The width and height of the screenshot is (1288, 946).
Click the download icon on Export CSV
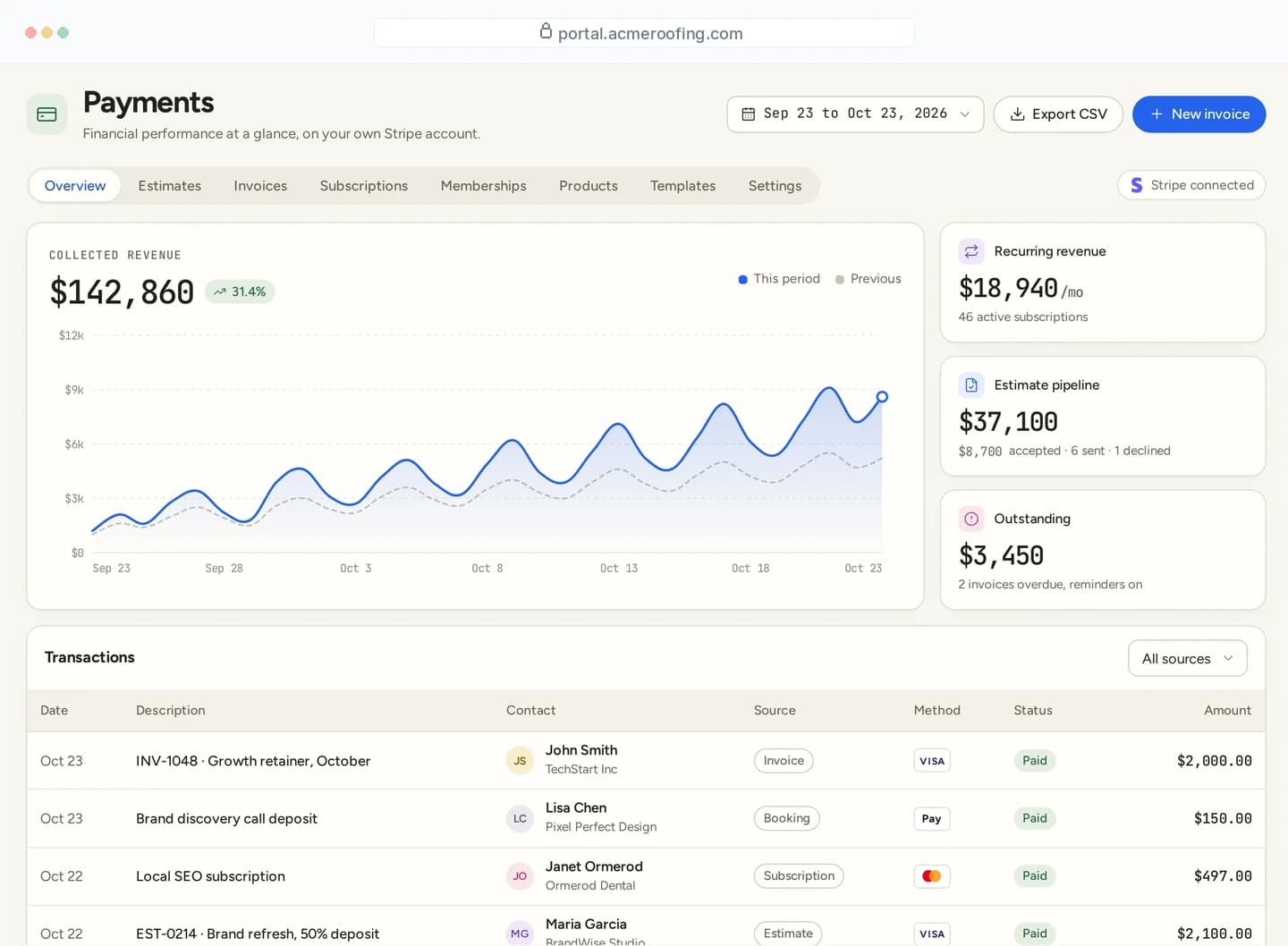pyautogui.click(x=1017, y=114)
